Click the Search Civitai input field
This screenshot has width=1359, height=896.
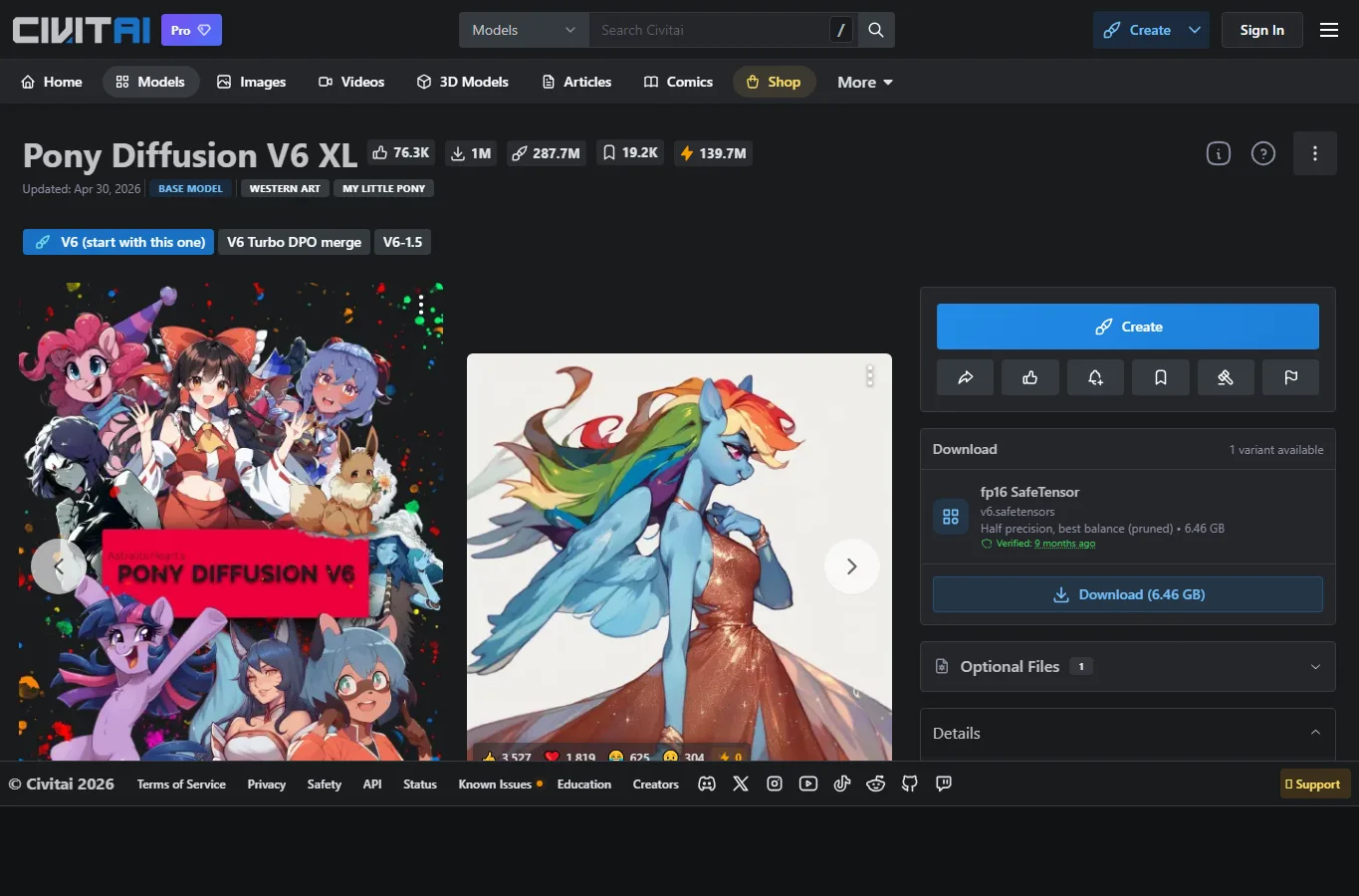(710, 30)
